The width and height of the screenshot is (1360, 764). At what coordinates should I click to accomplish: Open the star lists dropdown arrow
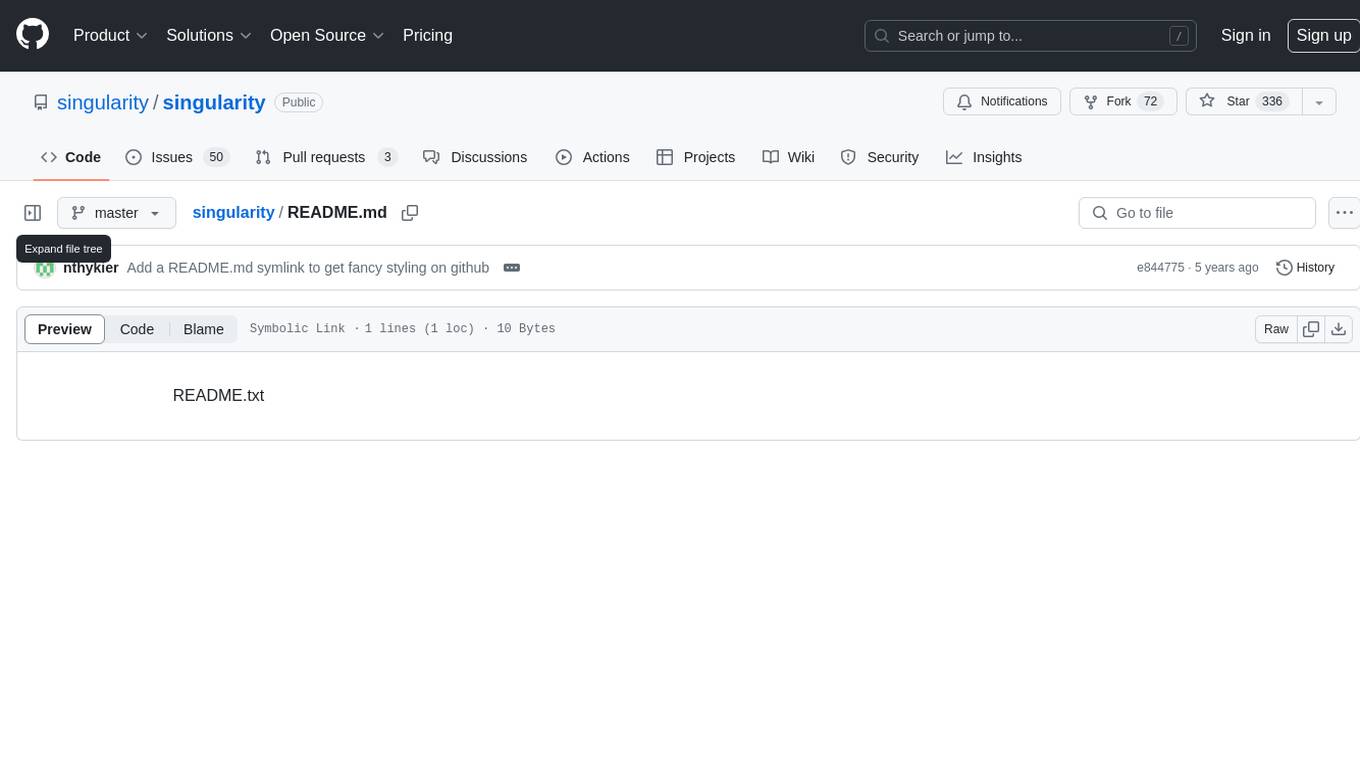tap(1319, 102)
